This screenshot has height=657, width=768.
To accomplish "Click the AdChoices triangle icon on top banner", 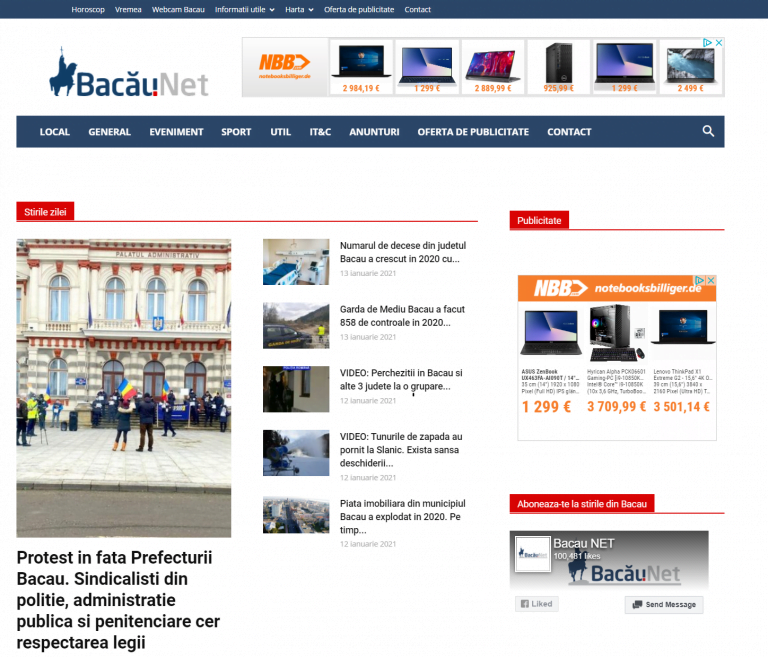I will coord(707,43).
